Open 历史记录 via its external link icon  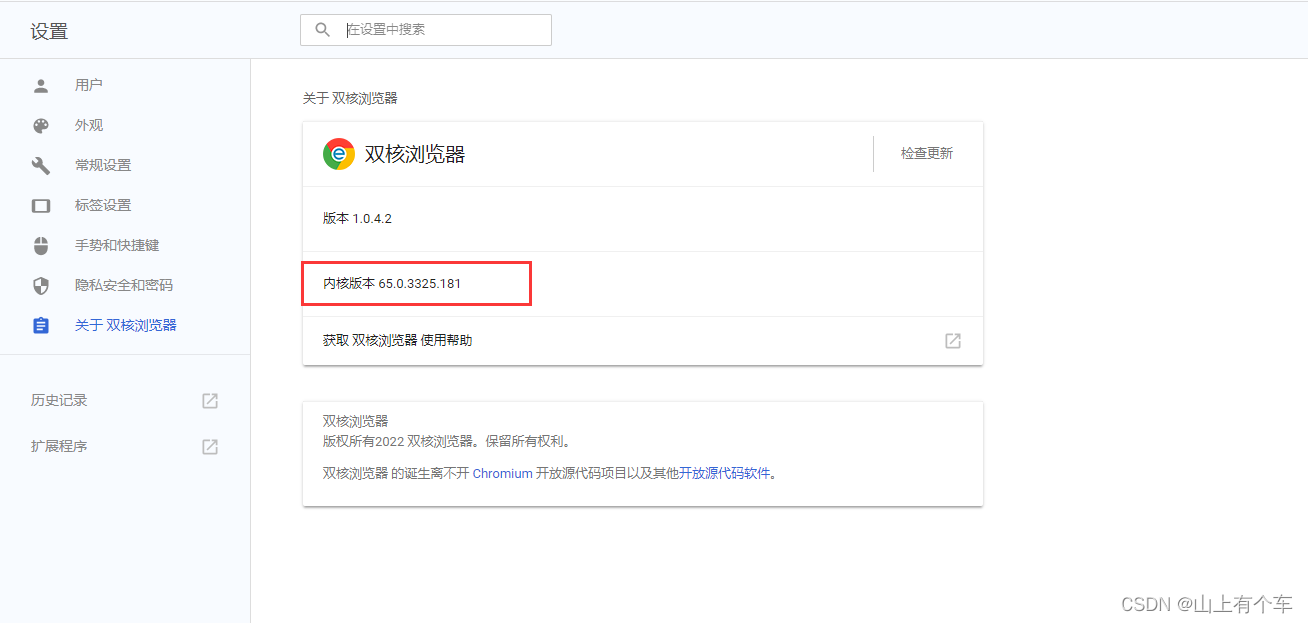(210, 400)
